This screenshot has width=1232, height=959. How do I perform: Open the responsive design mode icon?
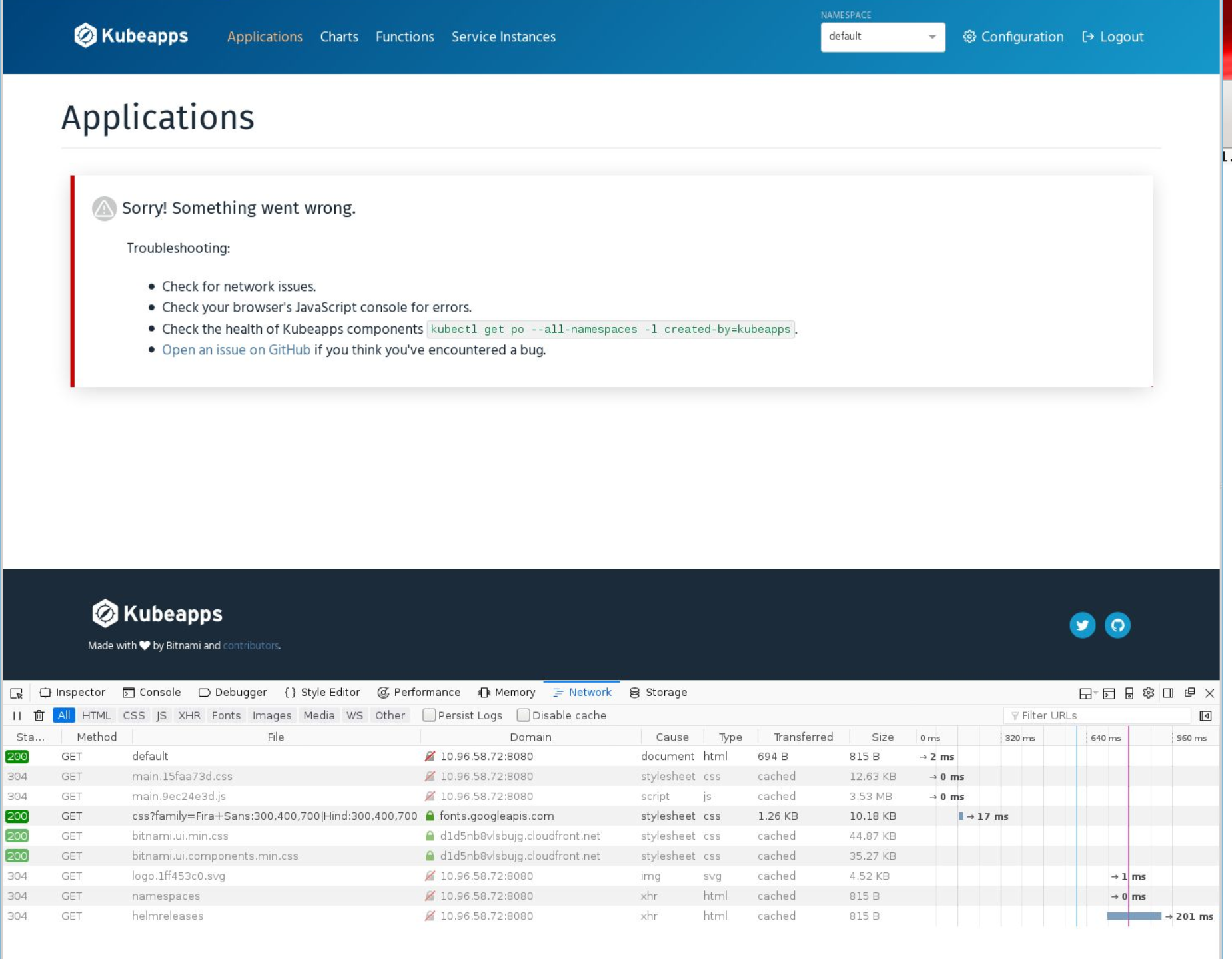(x=1128, y=693)
